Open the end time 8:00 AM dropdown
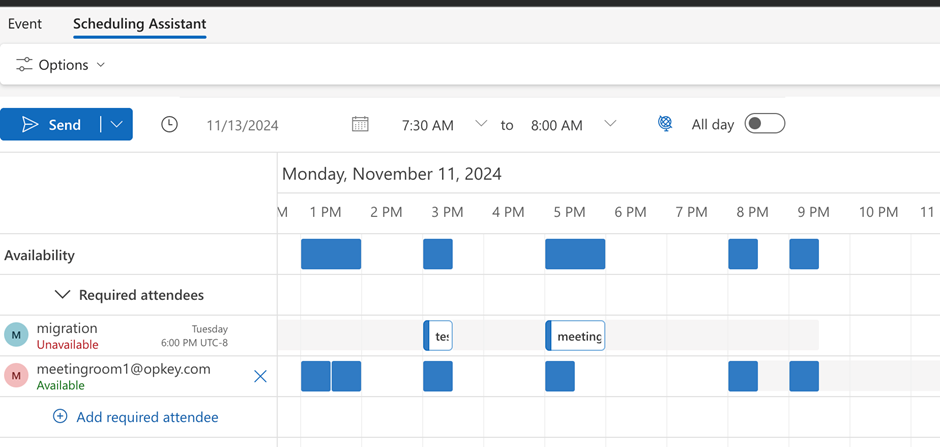This screenshot has width=940, height=447. pyautogui.click(x=610, y=124)
